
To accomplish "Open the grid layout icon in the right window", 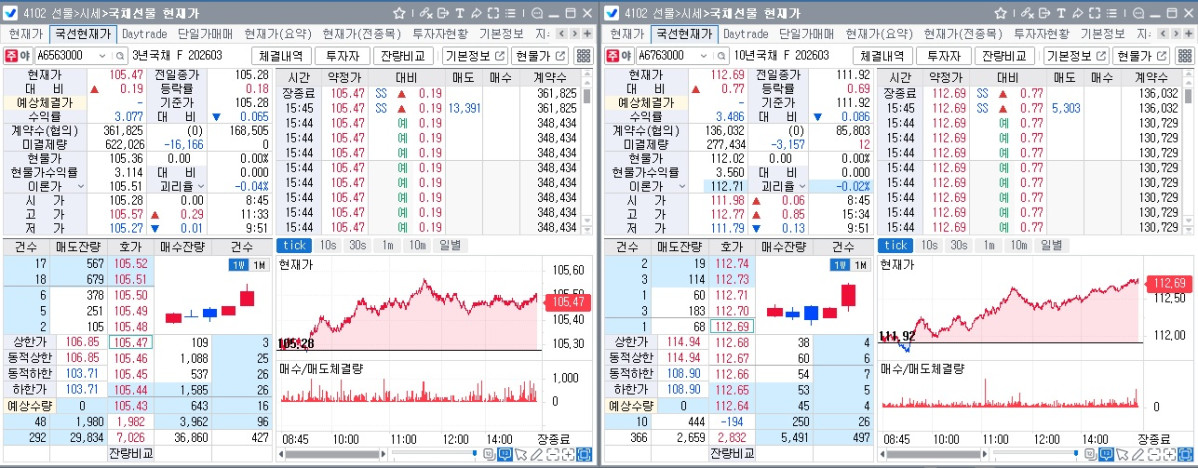I will coord(1185,56).
